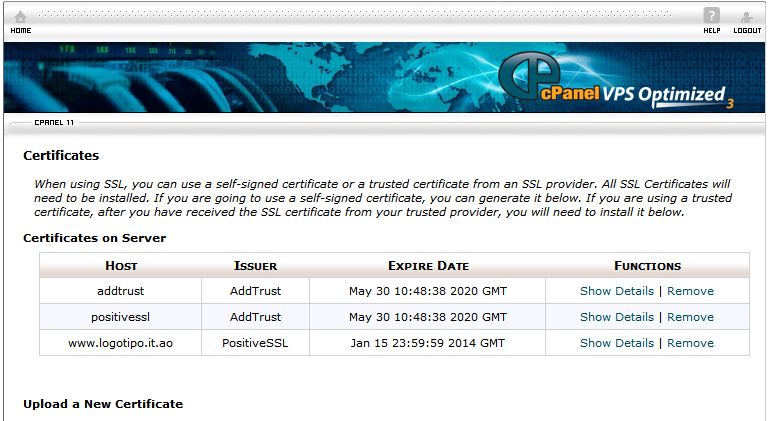
Task: Click the cPanel VPS Optimized logo
Action: [616, 80]
